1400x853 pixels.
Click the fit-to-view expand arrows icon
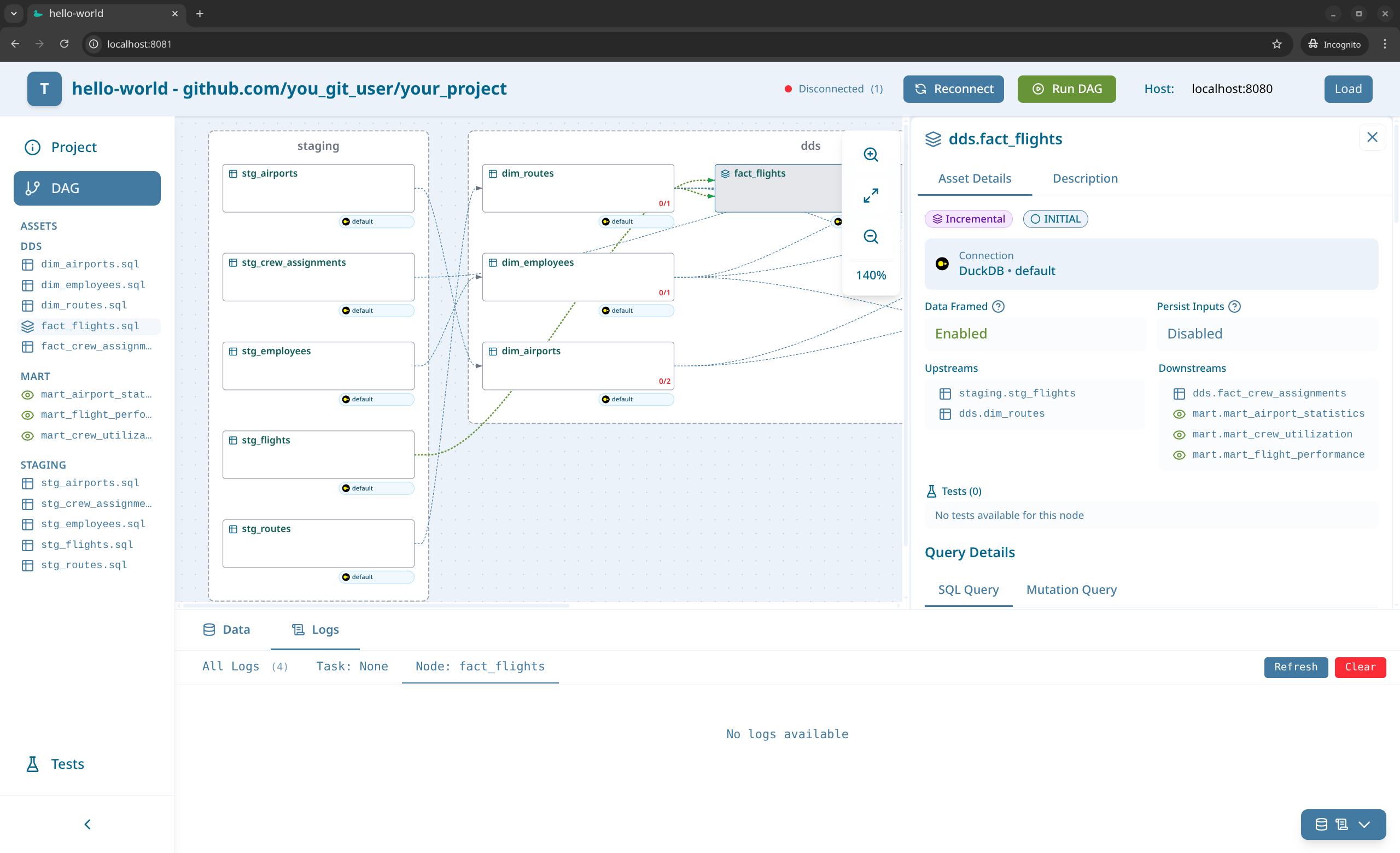(x=871, y=195)
